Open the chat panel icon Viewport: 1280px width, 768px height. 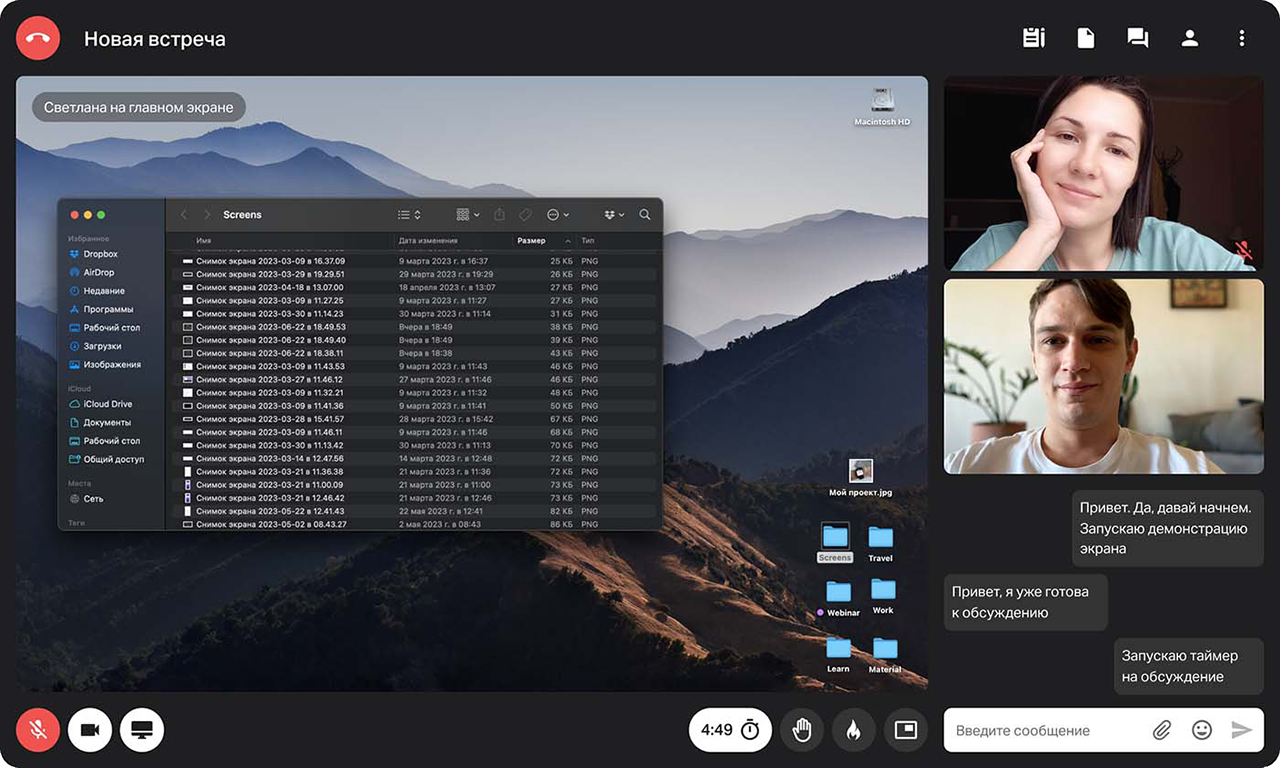coord(1137,38)
